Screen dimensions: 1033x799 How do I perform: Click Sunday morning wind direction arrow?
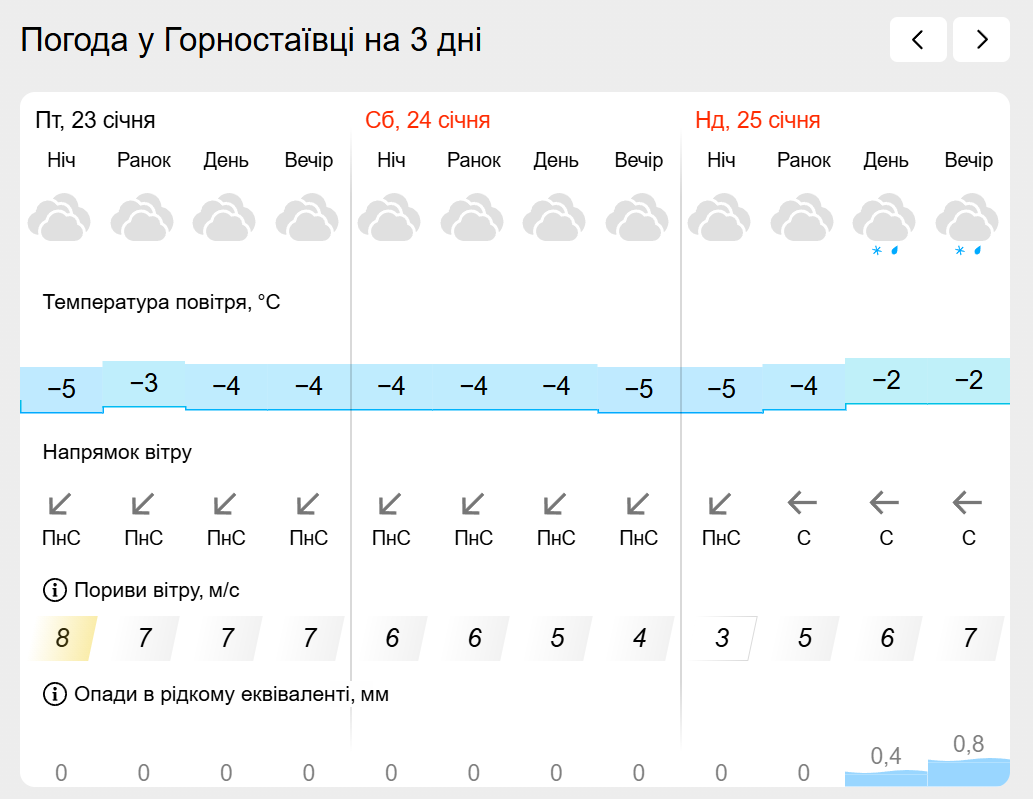(x=803, y=501)
